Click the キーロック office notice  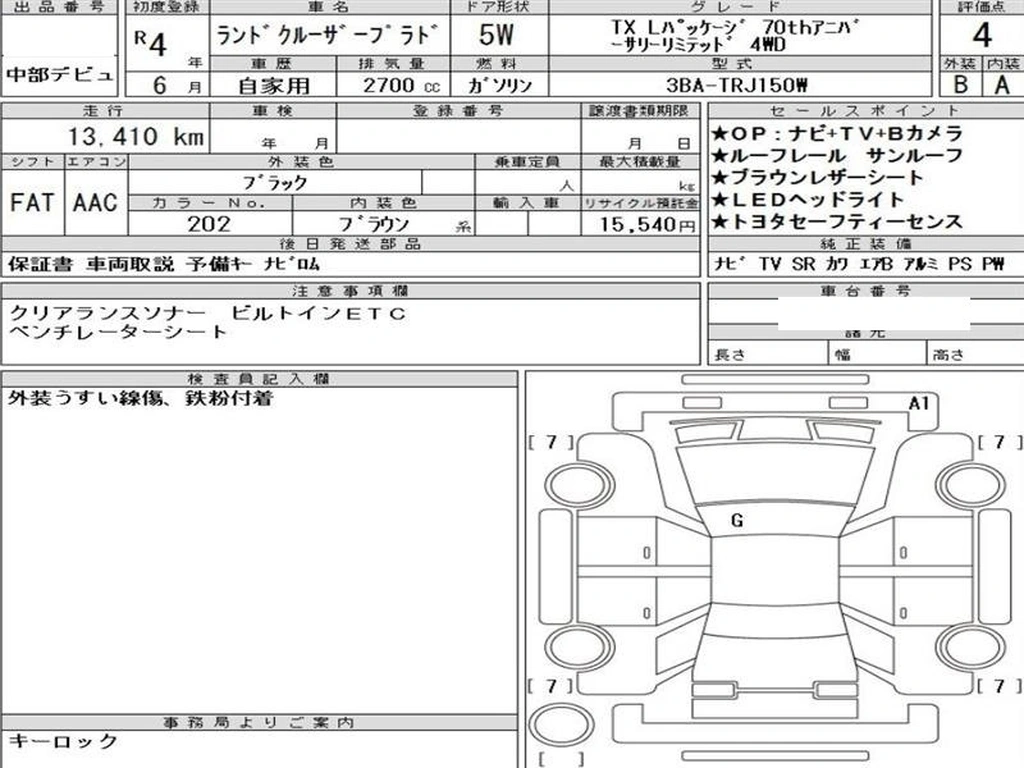point(63,741)
